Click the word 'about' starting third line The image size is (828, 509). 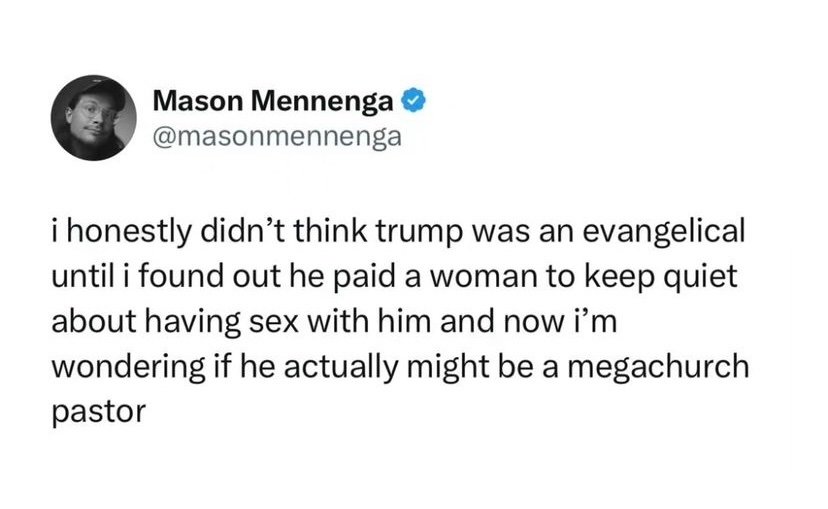point(93,322)
